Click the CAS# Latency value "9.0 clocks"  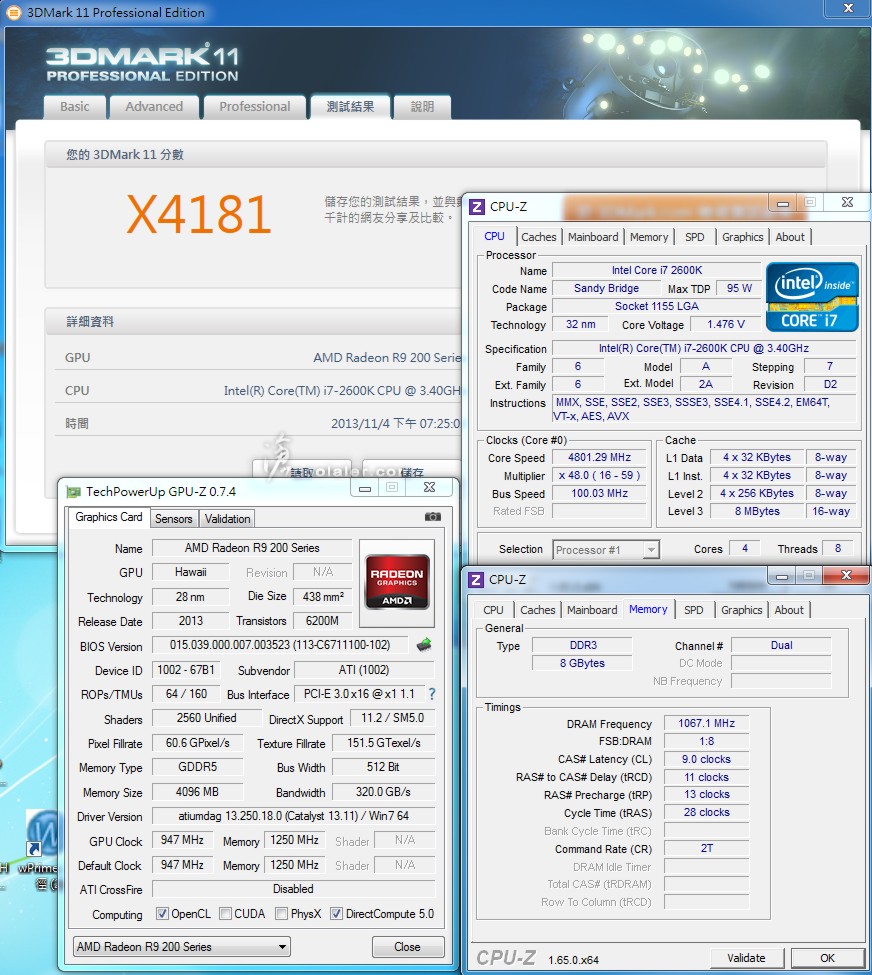click(x=707, y=759)
